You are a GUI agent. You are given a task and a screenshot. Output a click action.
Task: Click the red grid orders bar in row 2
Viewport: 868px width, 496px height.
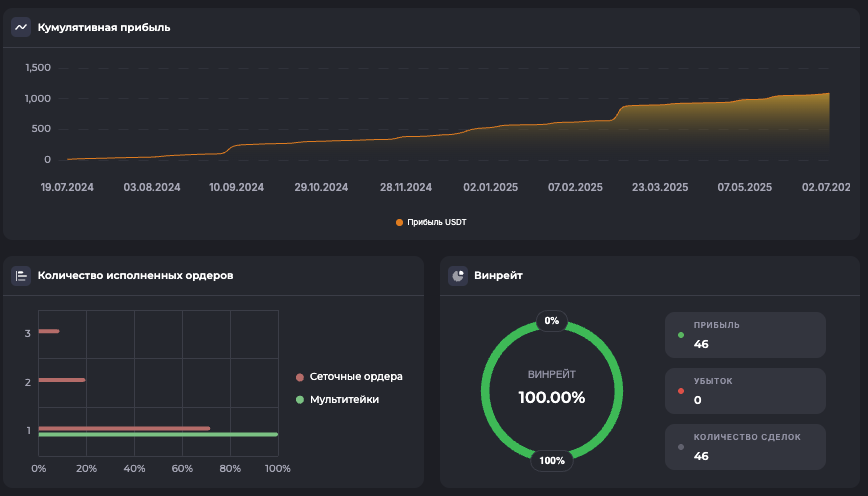tap(61, 380)
